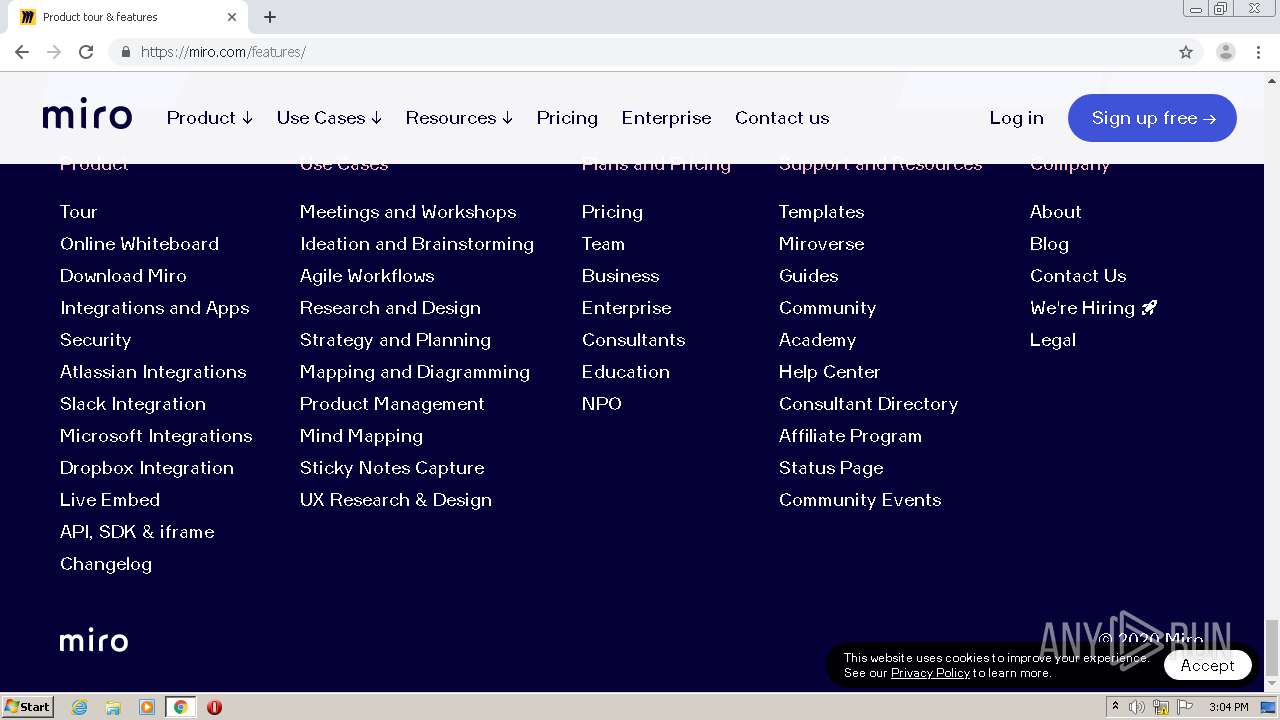Open the Agile Workflows link
This screenshot has height=720, width=1280.
[367, 276]
